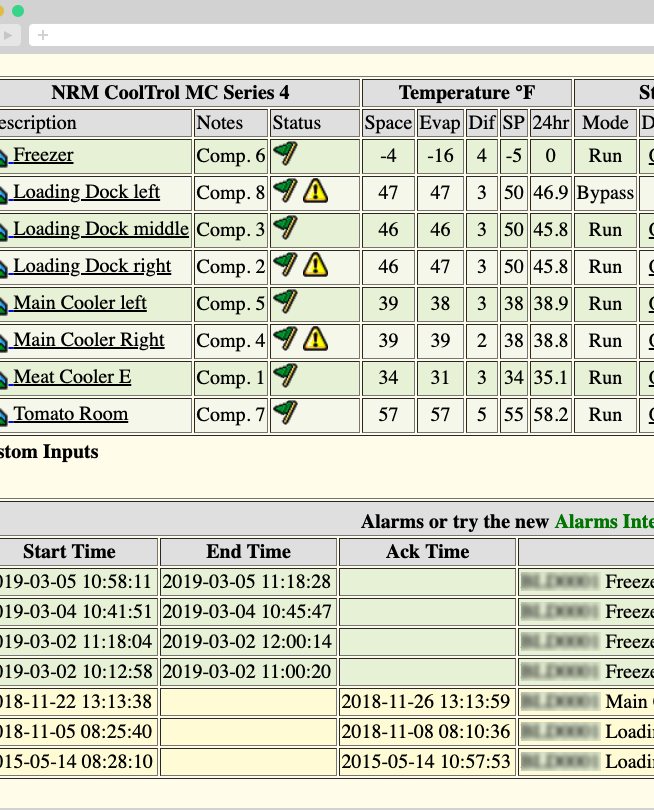This screenshot has height=810, width=654.
Task: Click the Bypass mode cell
Action: coord(605,193)
